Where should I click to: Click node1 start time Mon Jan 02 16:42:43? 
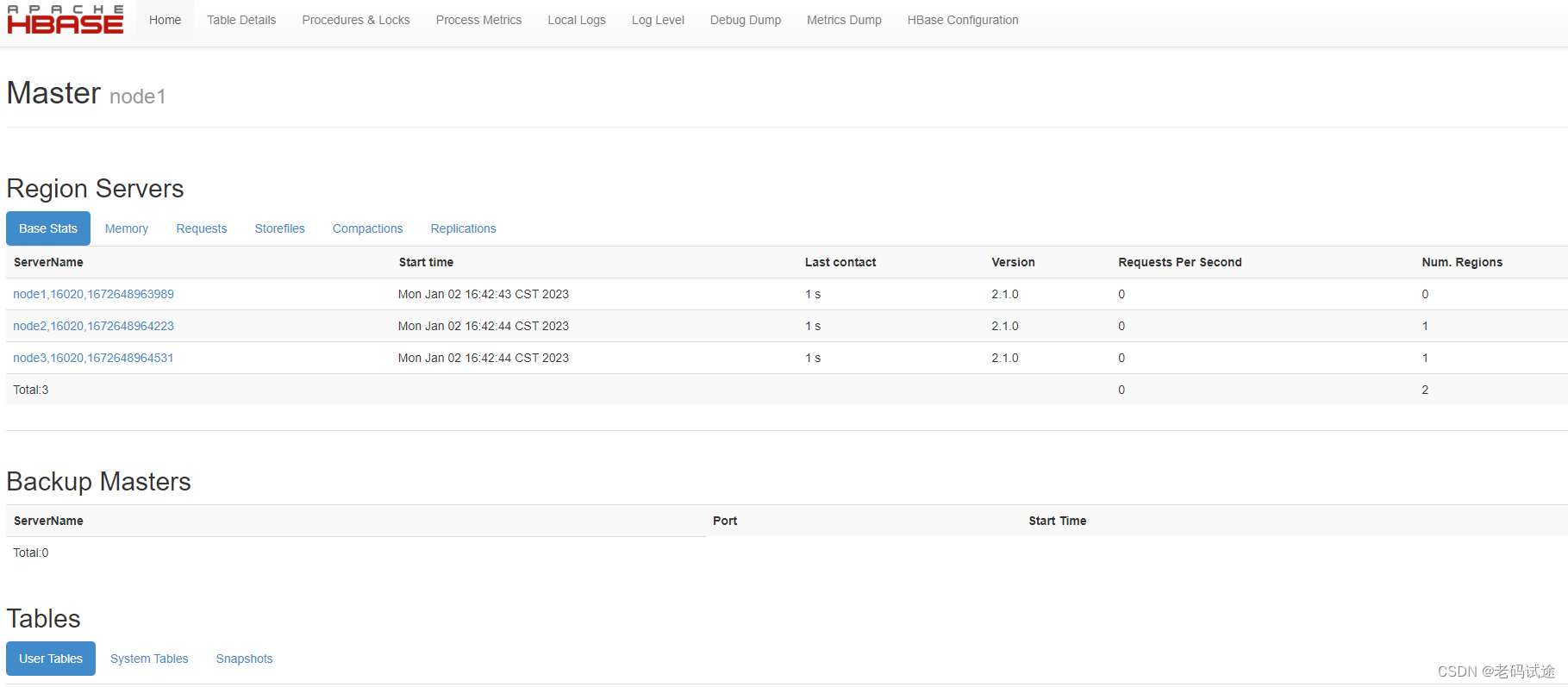point(484,294)
